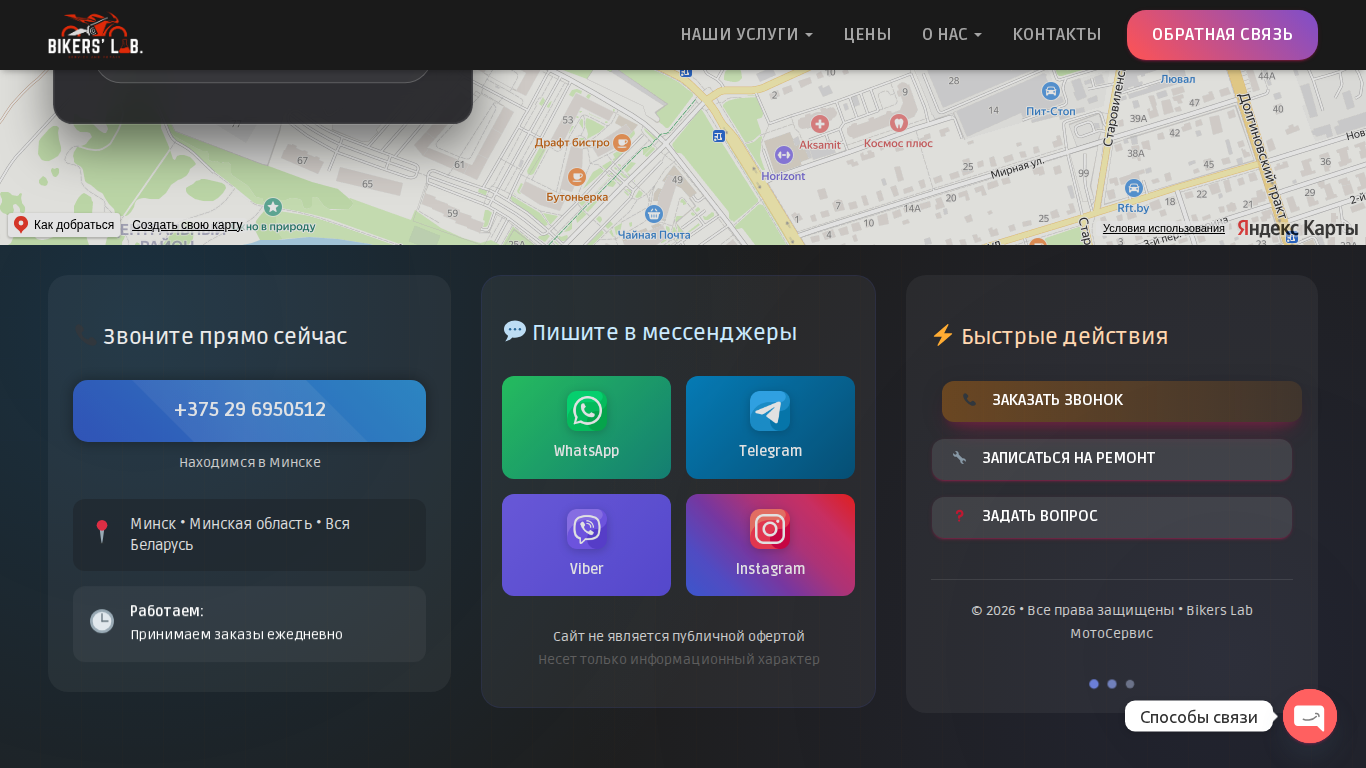The width and height of the screenshot is (1366, 768).
Task: Select the Драфт бистро café marker
Action: coord(622,143)
